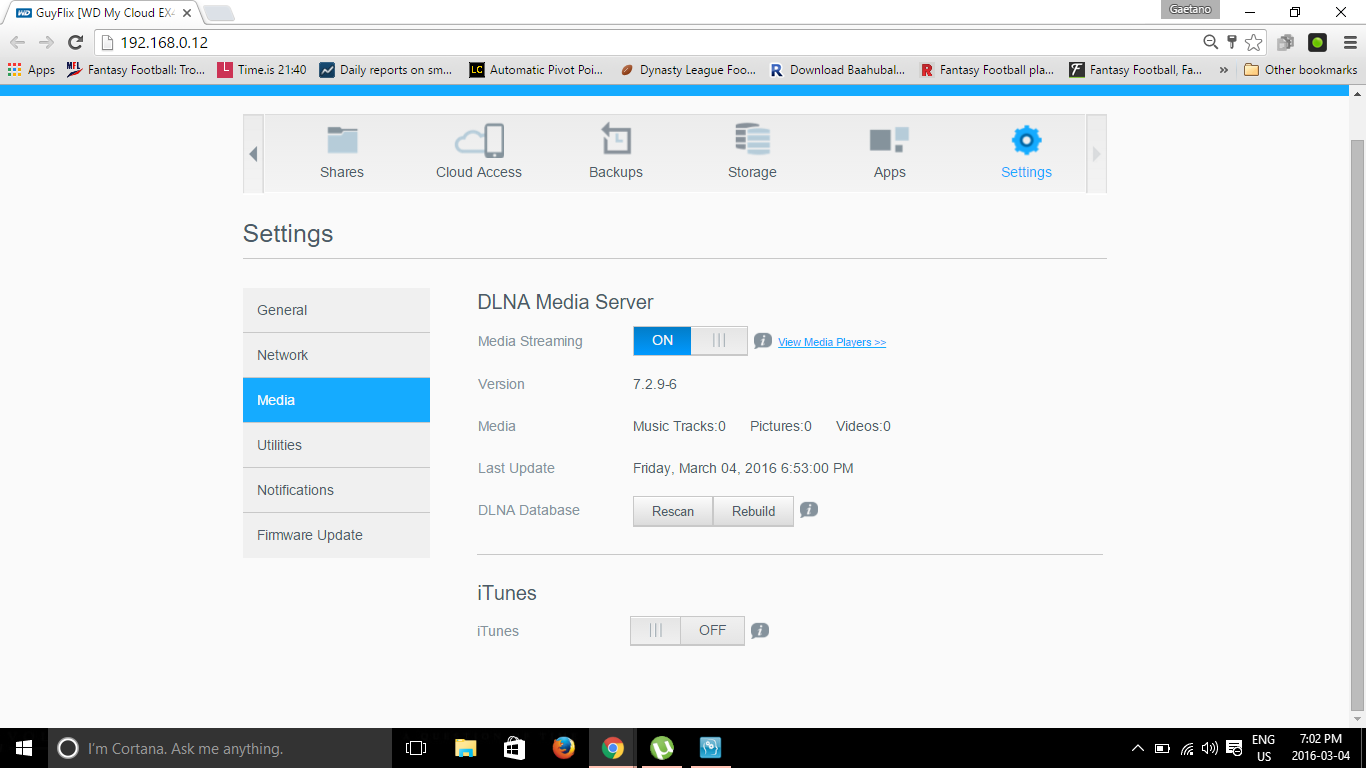This screenshot has height=768, width=1366.
Task: Expand the bookmarks bar overflow chevron
Action: point(1224,70)
